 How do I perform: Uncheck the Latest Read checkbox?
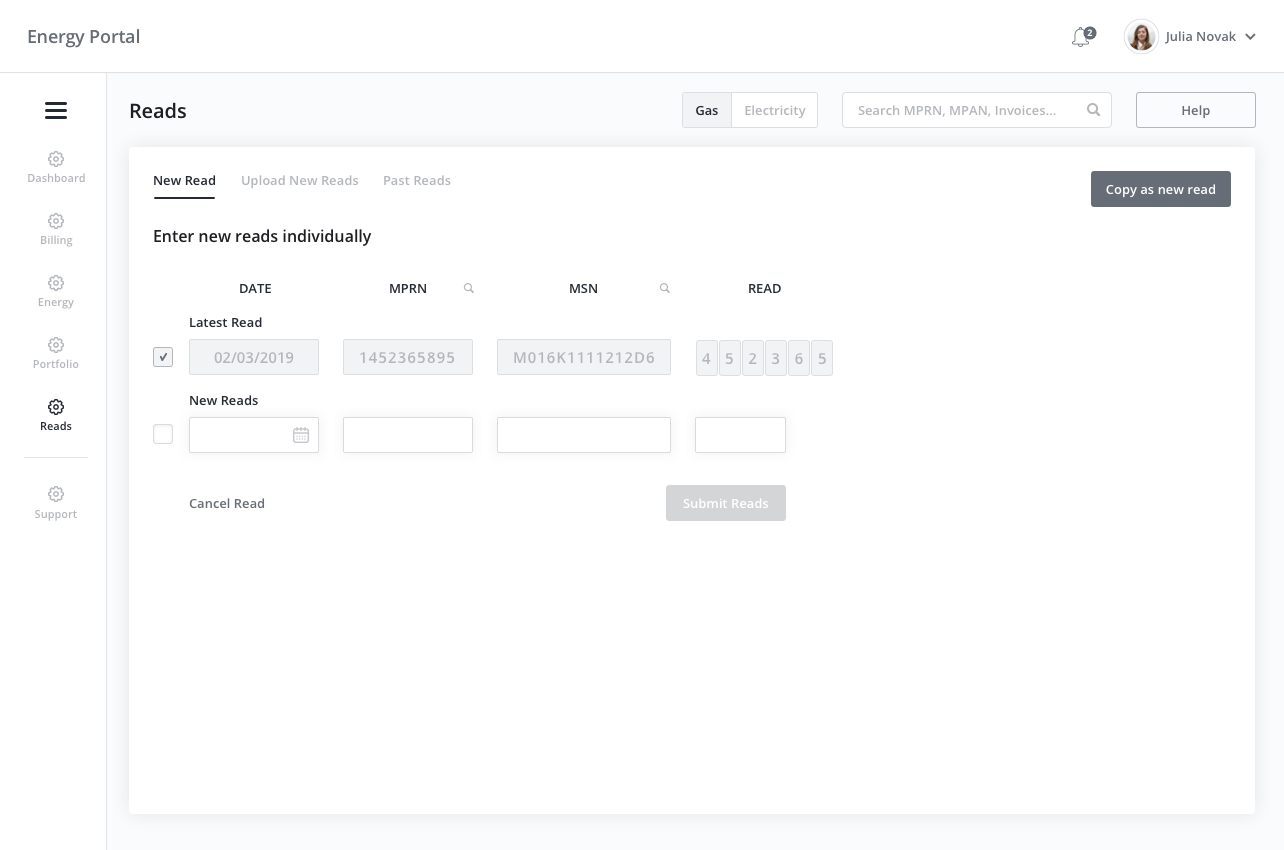coord(163,357)
